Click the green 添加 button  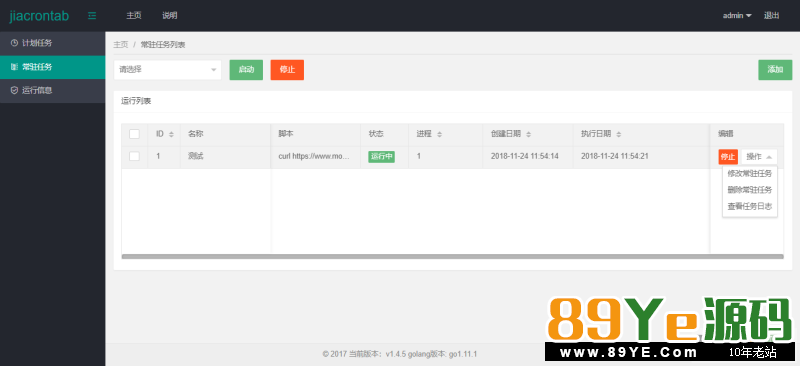(775, 70)
